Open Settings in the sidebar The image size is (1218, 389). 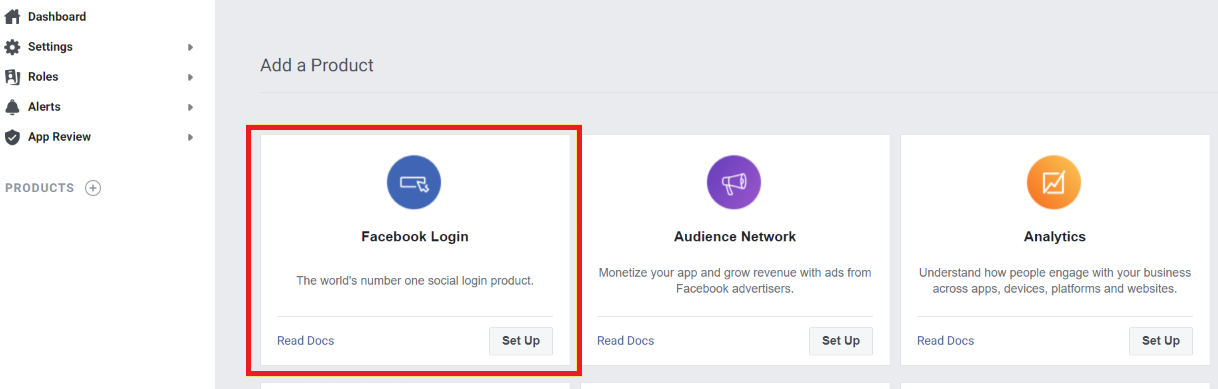(50, 47)
